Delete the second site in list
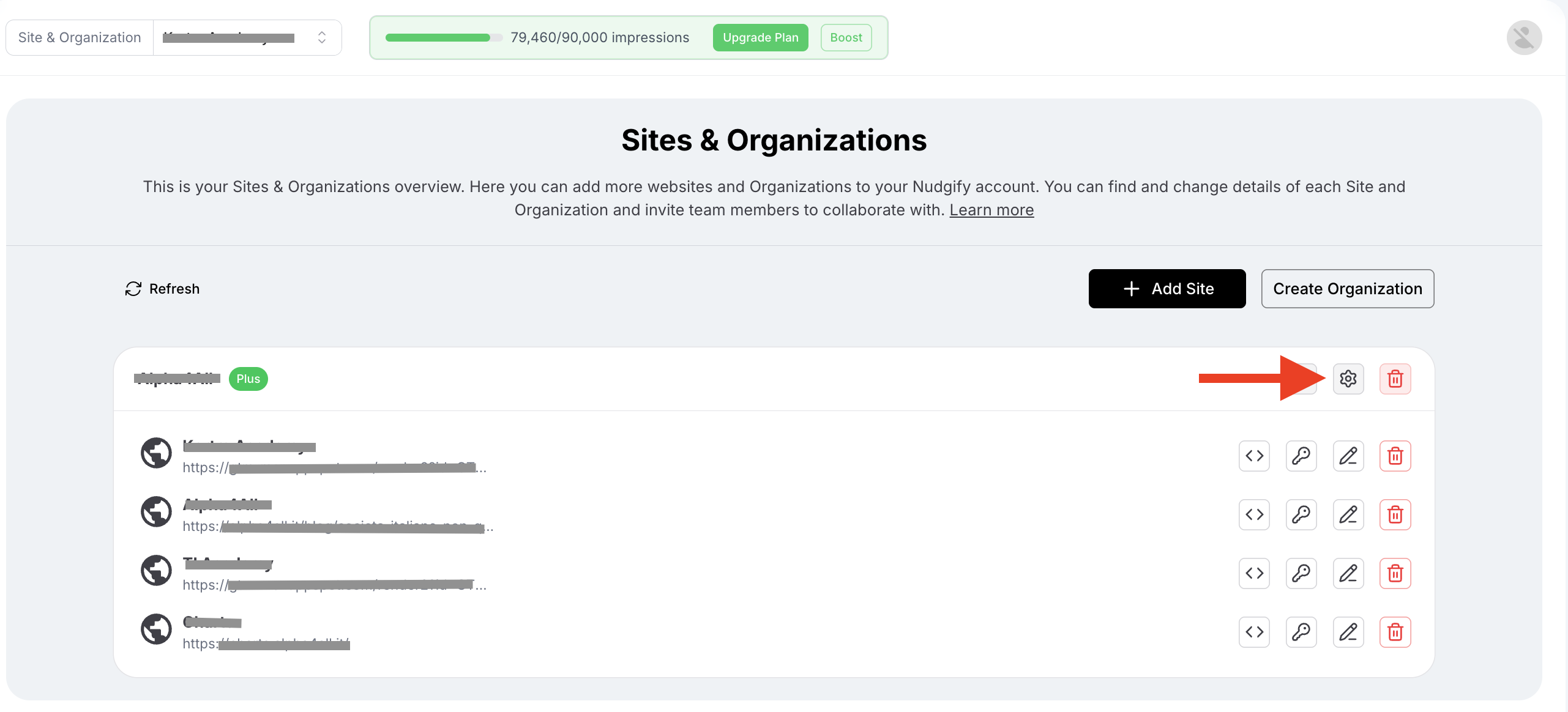 pos(1395,514)
